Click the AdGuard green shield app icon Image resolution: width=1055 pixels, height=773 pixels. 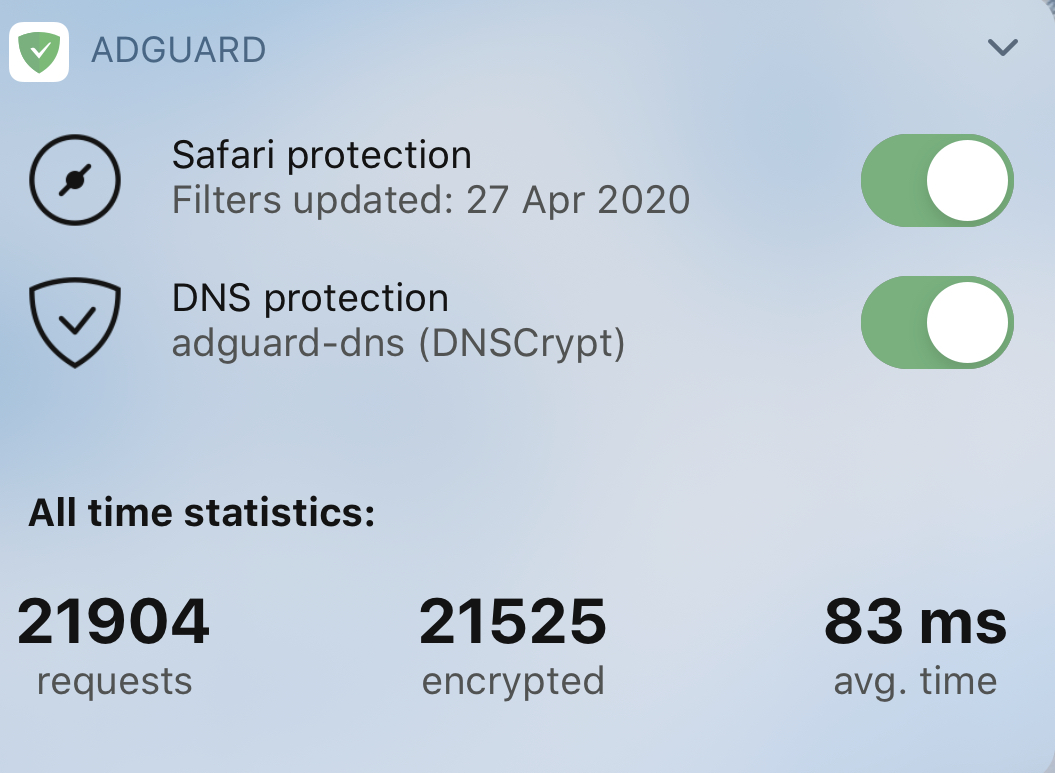pyautogui.click(x=39, y=51)
